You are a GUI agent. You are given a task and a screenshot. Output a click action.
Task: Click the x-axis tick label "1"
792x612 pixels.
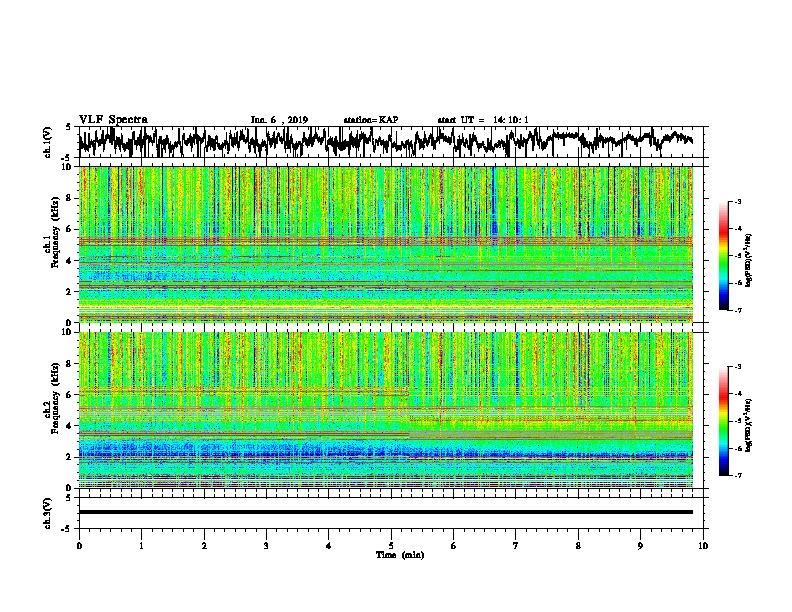pos(141,546)
